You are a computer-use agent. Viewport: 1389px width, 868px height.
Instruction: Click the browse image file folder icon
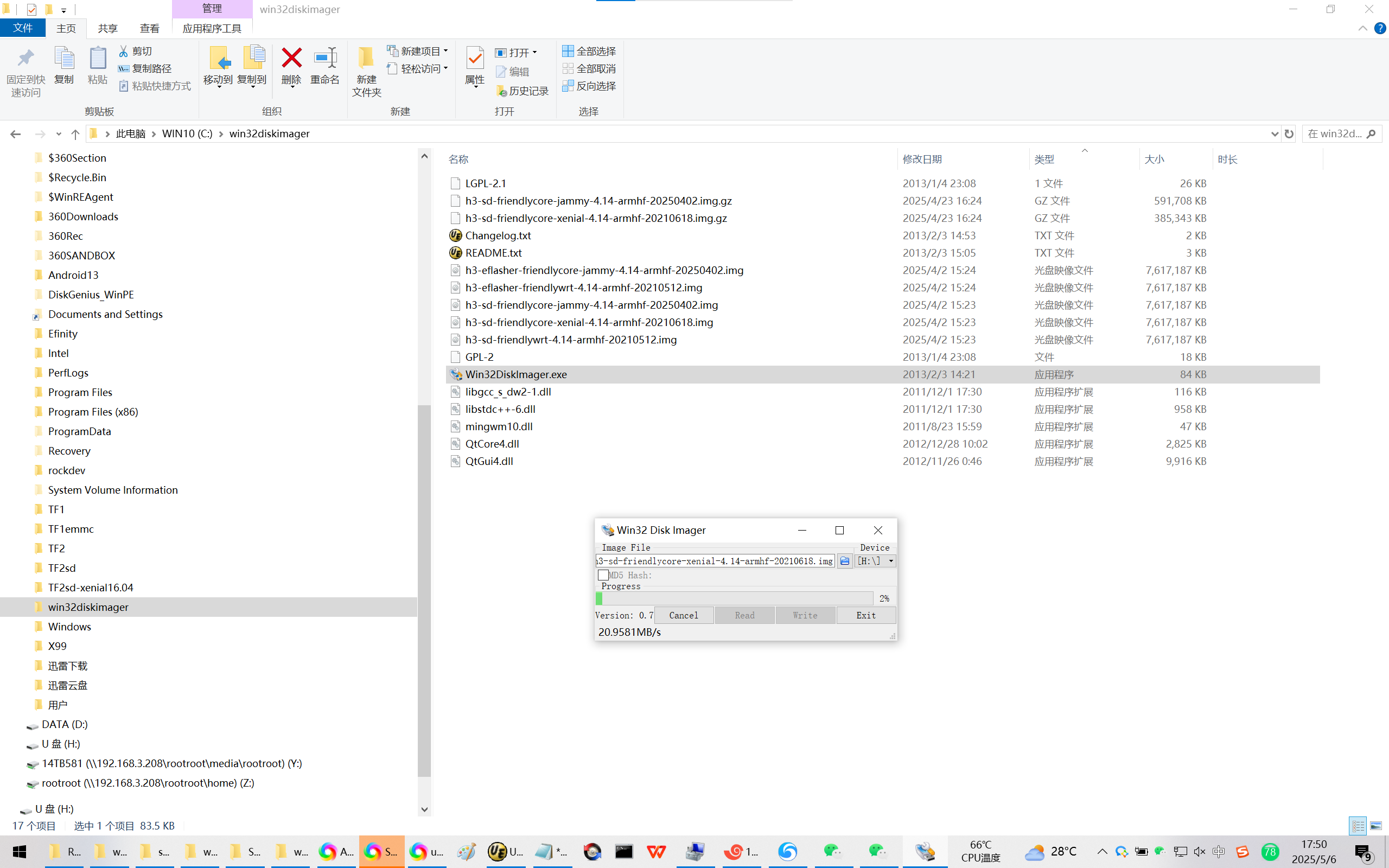(844, 561)
